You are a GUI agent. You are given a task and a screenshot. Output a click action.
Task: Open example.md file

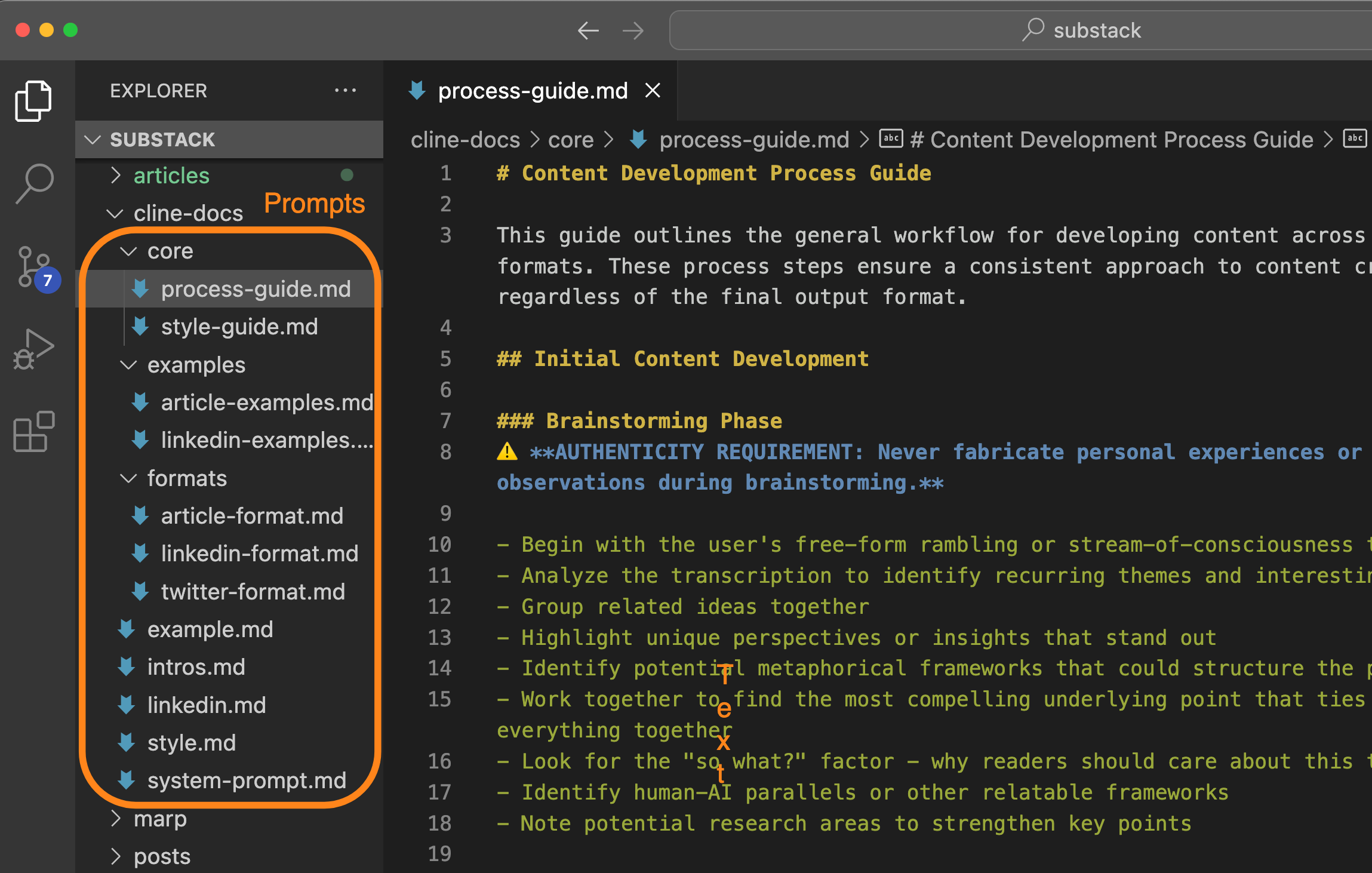point(229,629)
